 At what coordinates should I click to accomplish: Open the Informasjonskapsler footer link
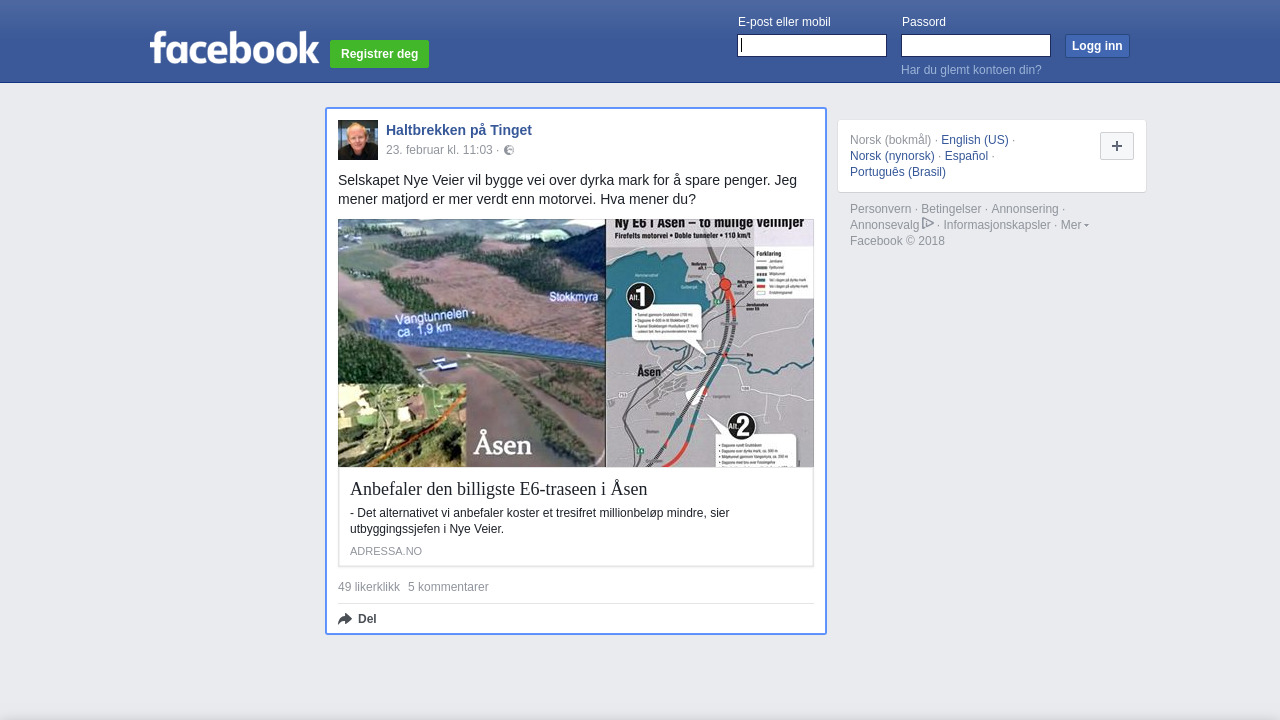(997, 225)
